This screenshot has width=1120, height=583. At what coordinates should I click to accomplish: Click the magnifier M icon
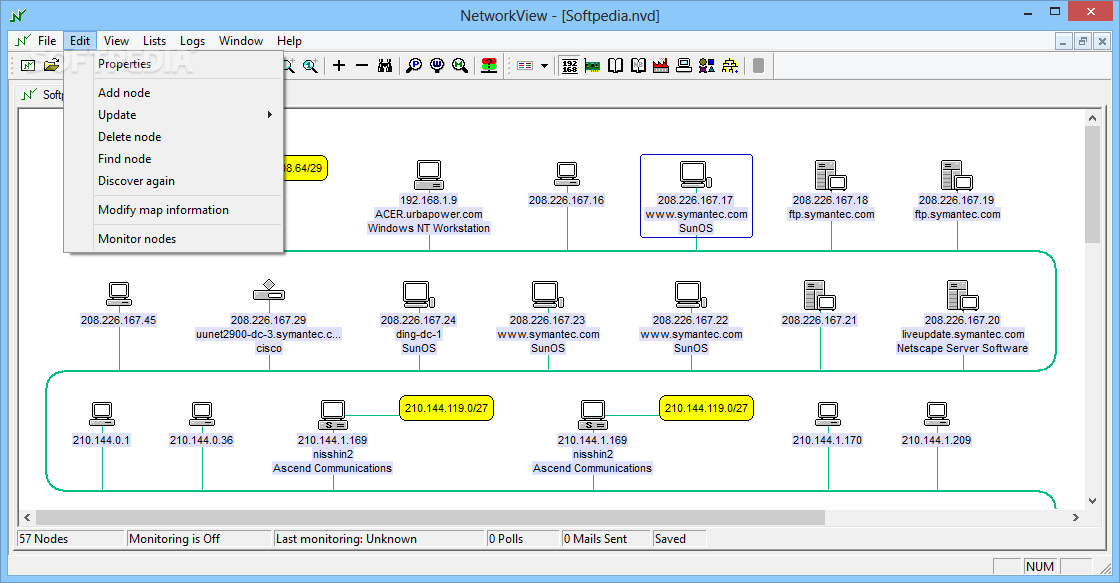[x=460, y=66]
